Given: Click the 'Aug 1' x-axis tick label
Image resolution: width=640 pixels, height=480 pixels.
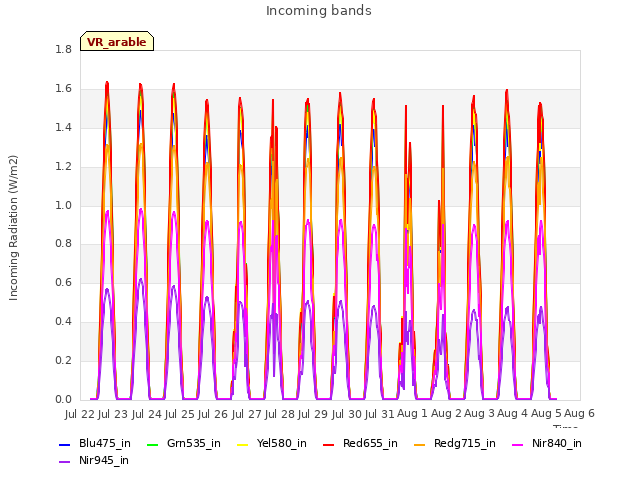Looking at the screenshot, I should [x=412, y=414].
